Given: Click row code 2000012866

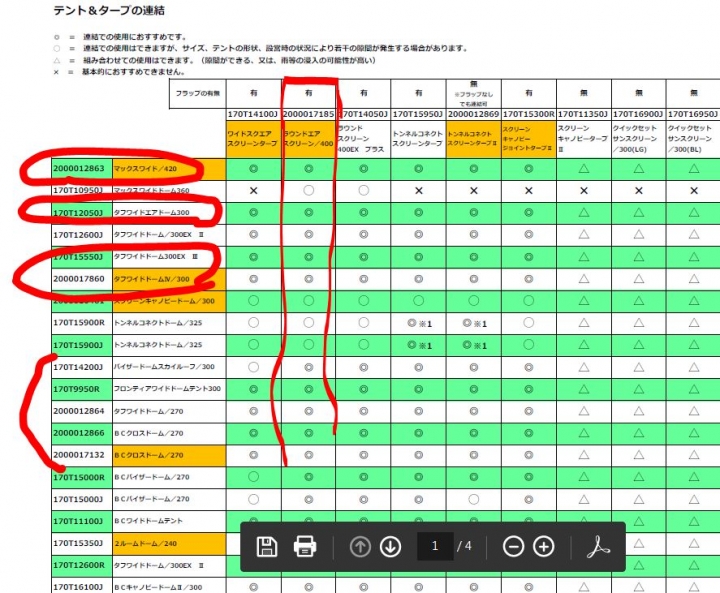Looking at the screenshot, I should tap(79, 433).
